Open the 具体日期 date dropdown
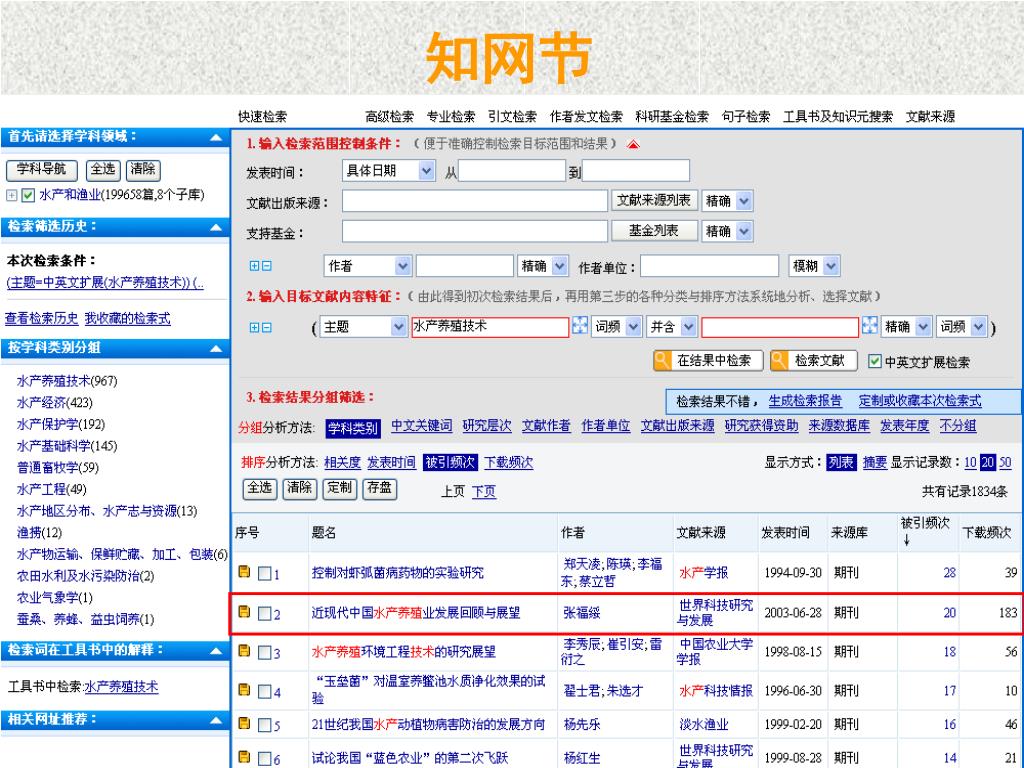This screenshot has height=768, width=1024. [389, 171]
